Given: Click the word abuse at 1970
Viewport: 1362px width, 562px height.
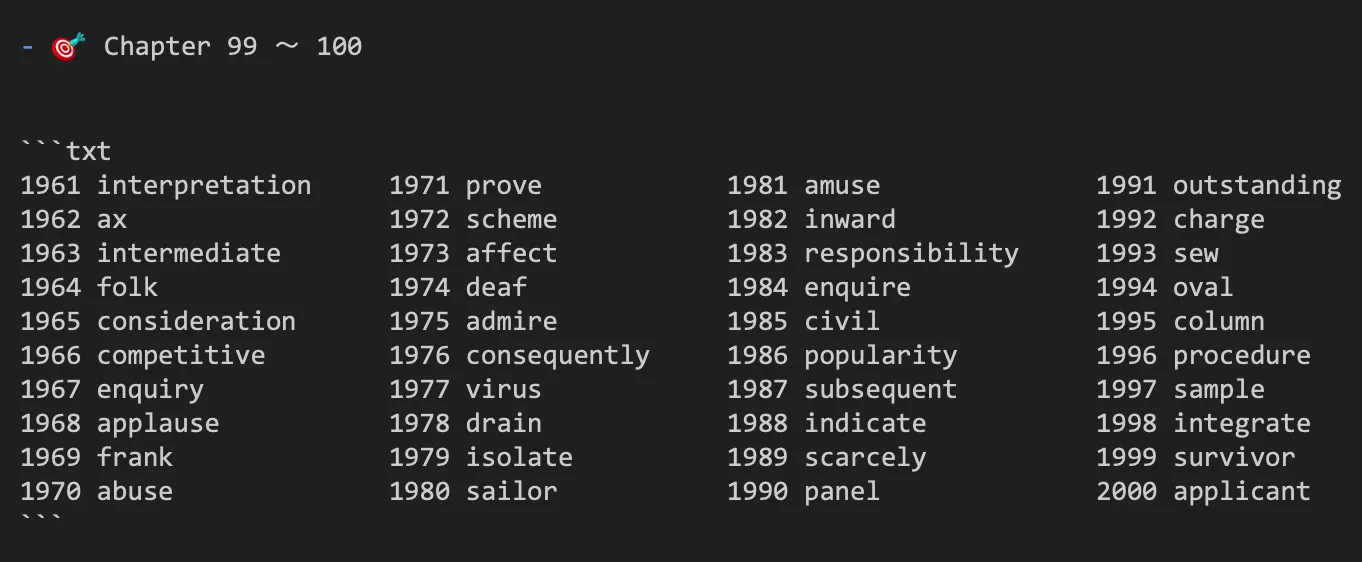Looking at the screenshot, I should coord(135,492).
